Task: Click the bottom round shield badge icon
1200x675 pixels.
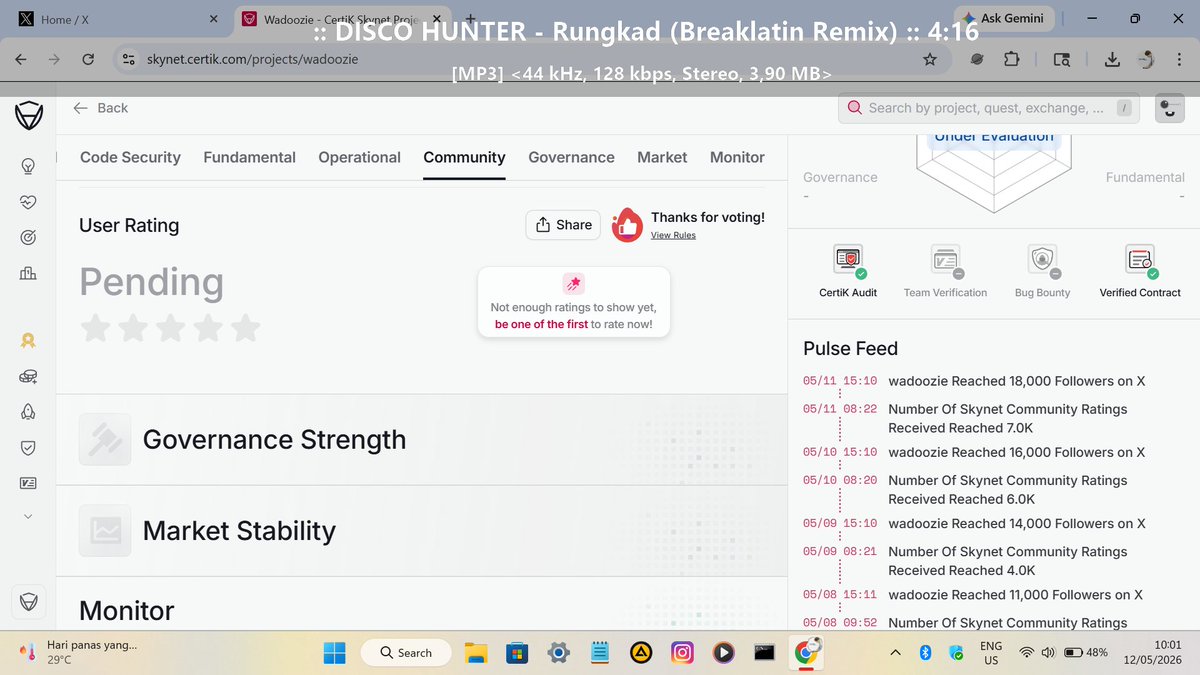Action: tap(28, 602)
